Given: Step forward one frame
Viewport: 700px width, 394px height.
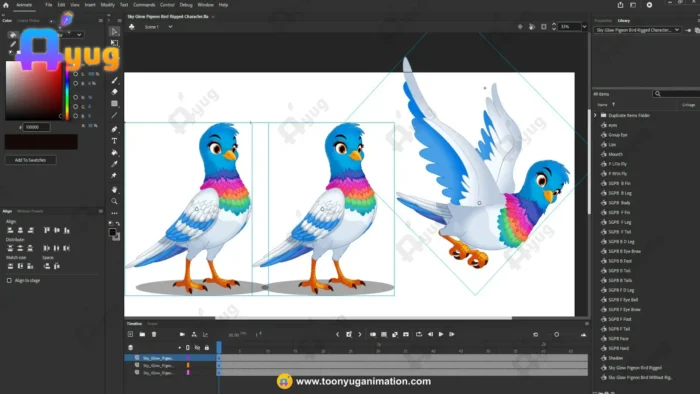Looking at the screenshot, I should point(452,334).
